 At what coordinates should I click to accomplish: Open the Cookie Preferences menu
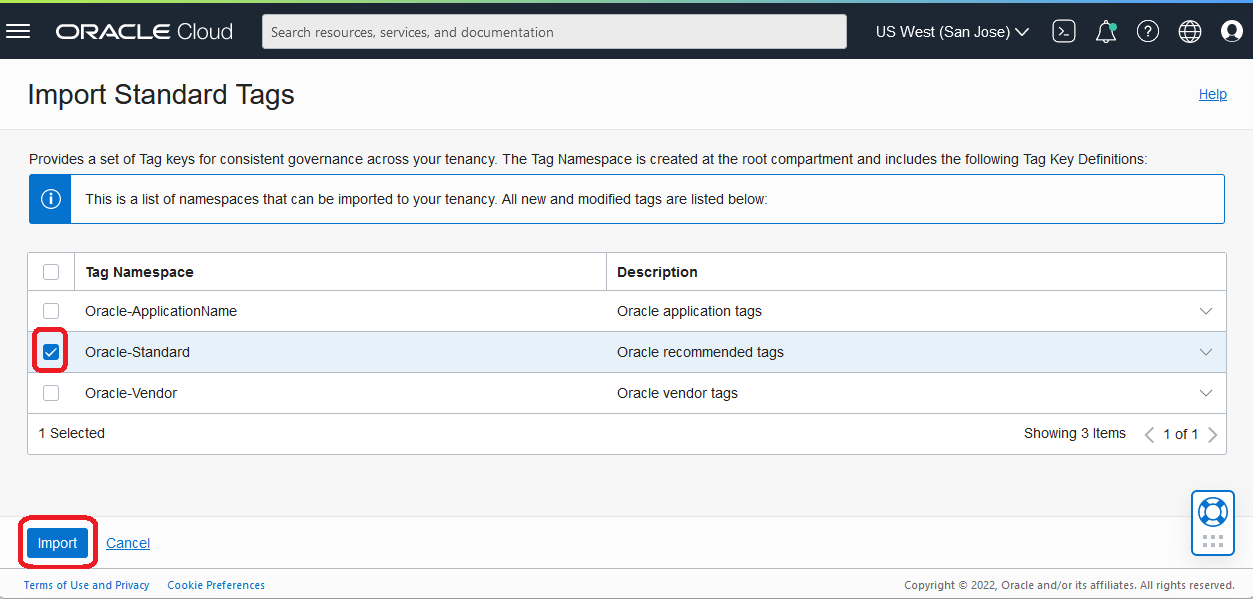click(216, 585)
